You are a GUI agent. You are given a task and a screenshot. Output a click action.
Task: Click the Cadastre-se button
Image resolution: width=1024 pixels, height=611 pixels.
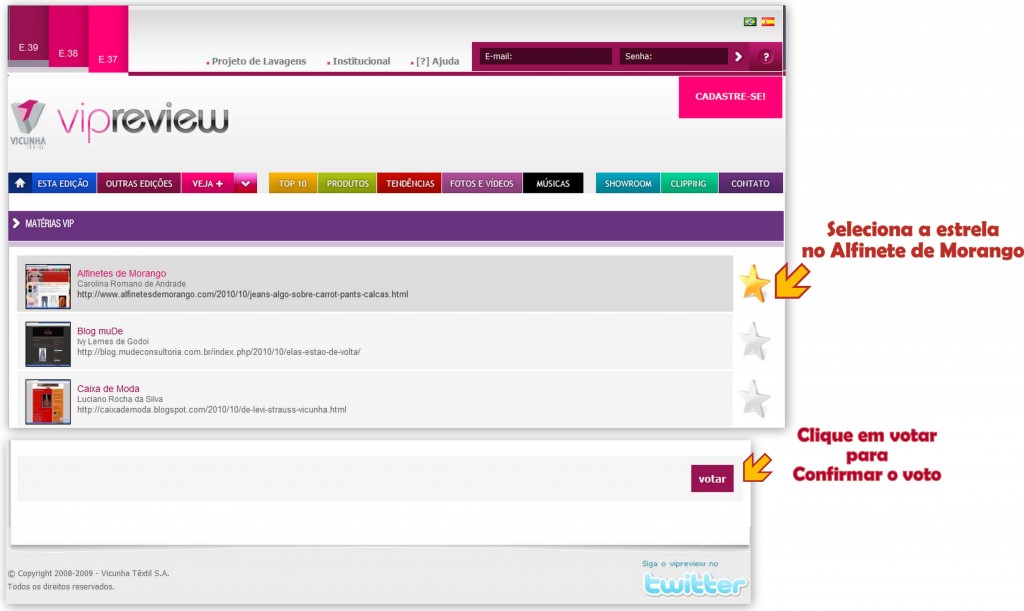(x=730, y=97)
